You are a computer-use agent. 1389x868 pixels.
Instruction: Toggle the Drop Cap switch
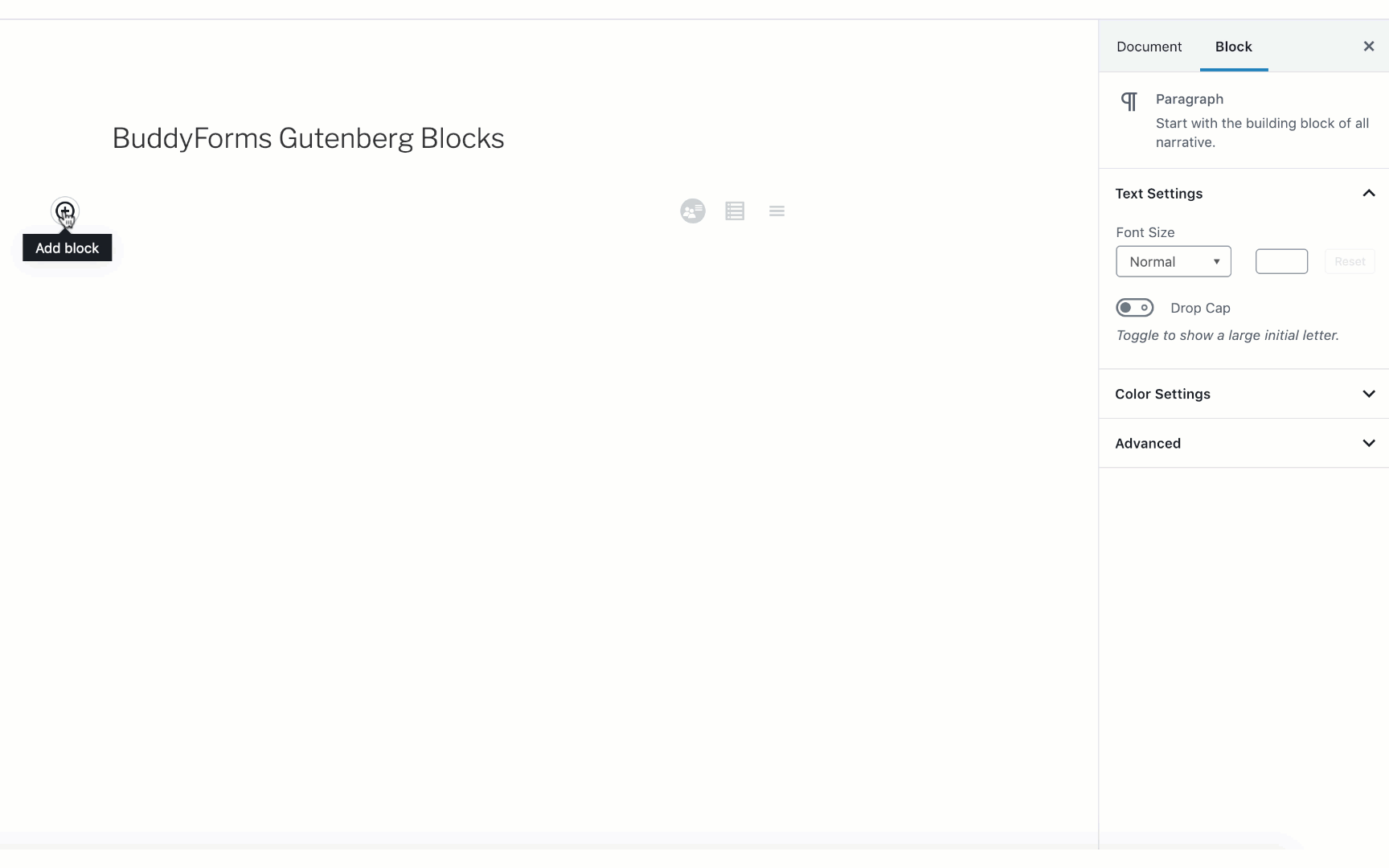tap(1134, 308)
